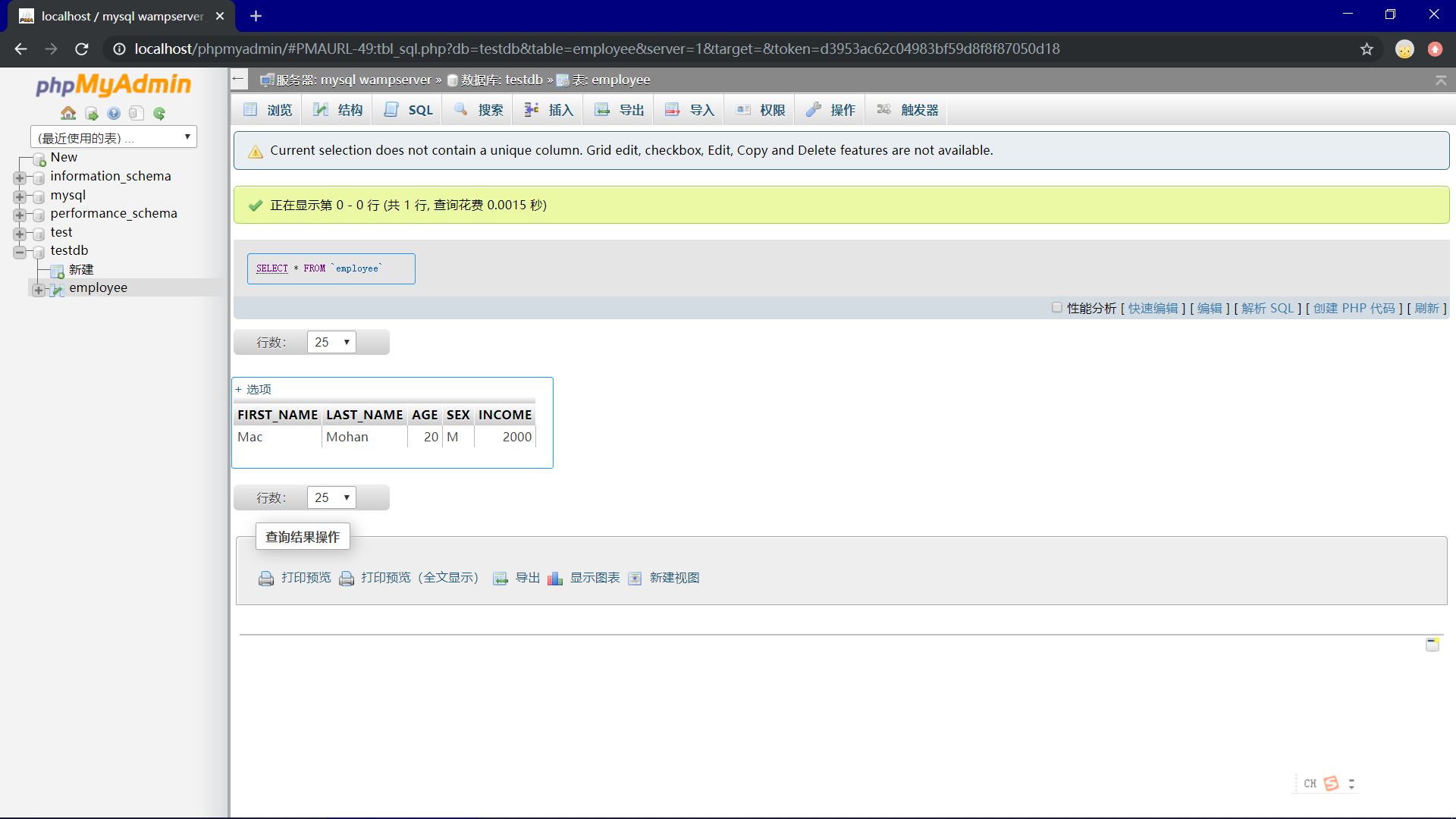Open the upper row count dropdown
Screen dimensions: 1456x819
click(x=331, y=342)
